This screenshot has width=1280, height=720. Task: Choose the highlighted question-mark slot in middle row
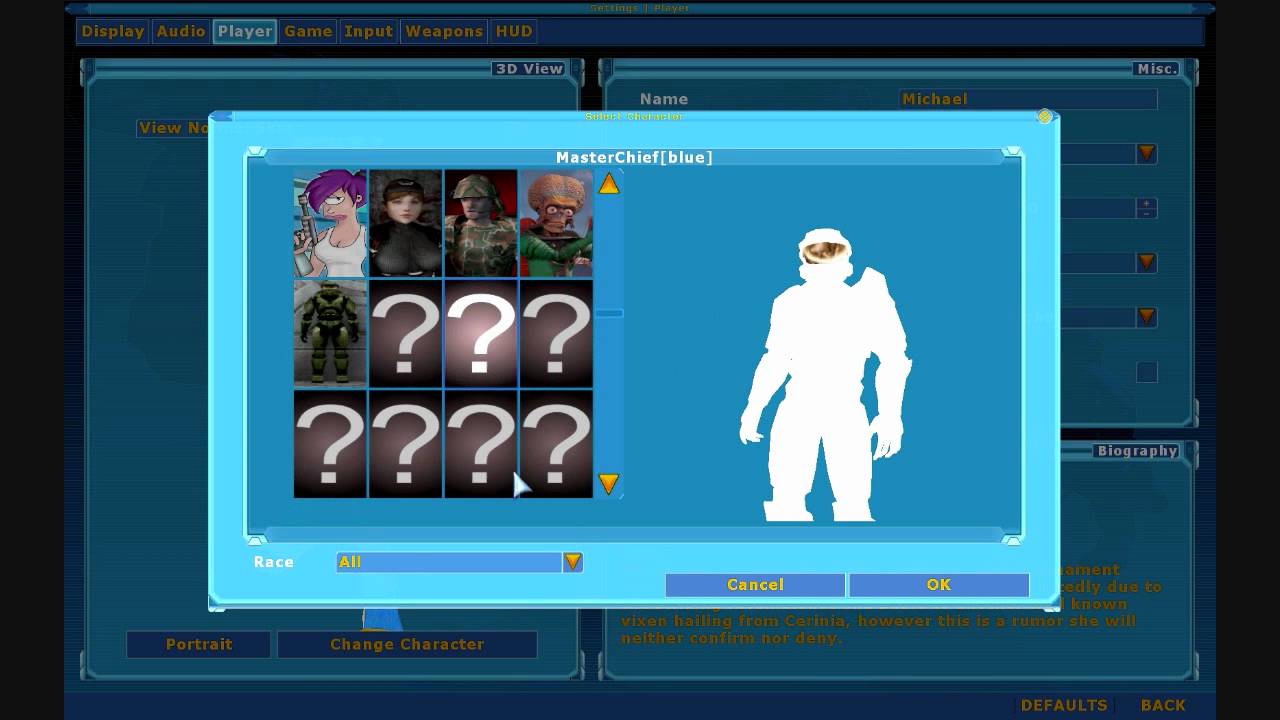pyautogui.click(x=481, y=333)
